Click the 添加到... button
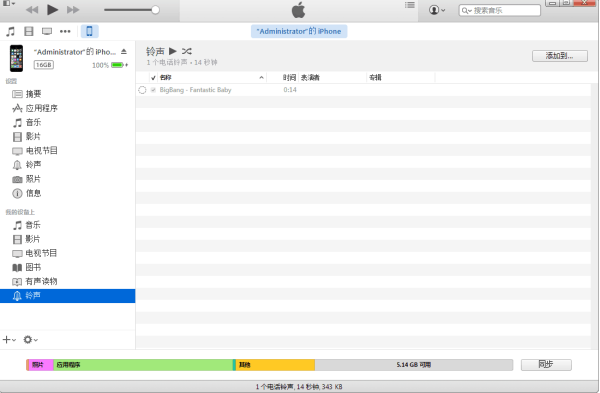Viewport: 600px width, 393px height. click(x=559, y=56)
